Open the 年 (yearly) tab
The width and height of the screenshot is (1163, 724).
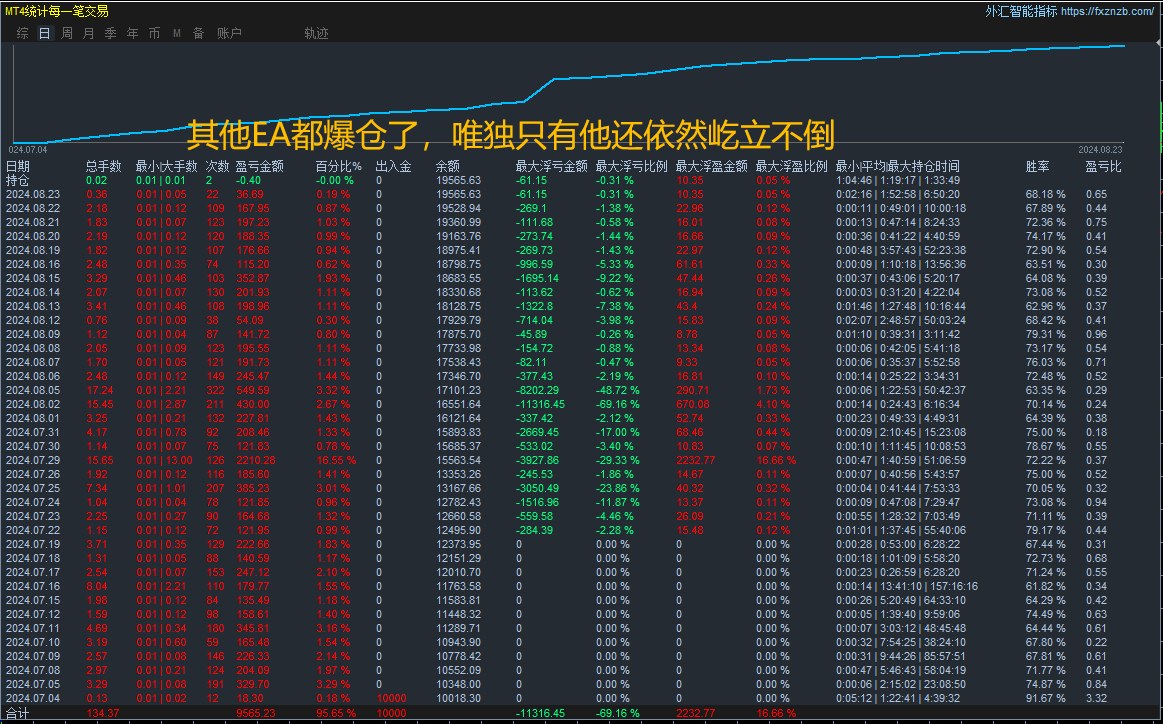[132, 33]
